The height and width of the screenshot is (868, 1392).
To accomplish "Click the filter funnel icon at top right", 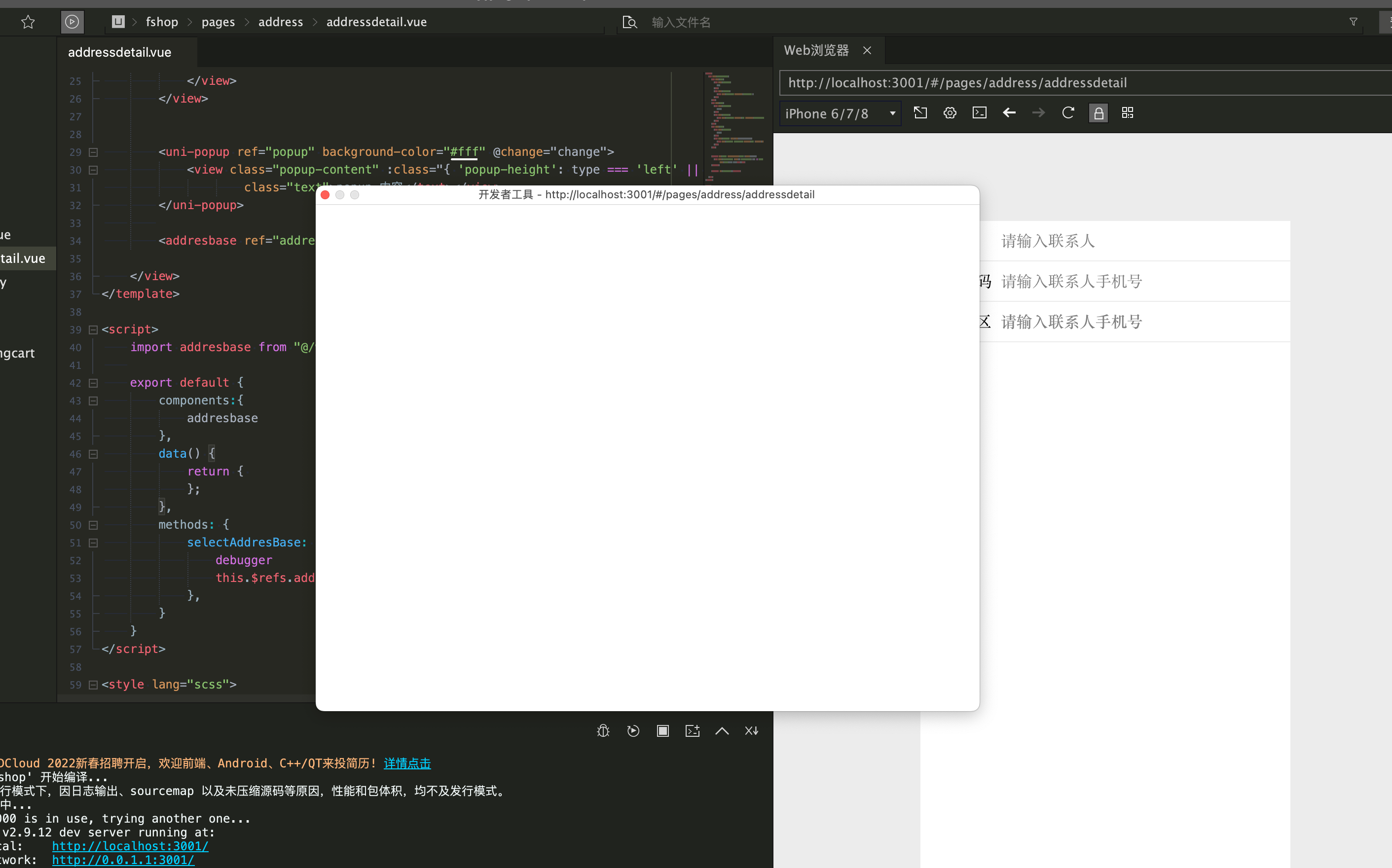I will point(1353,22).
